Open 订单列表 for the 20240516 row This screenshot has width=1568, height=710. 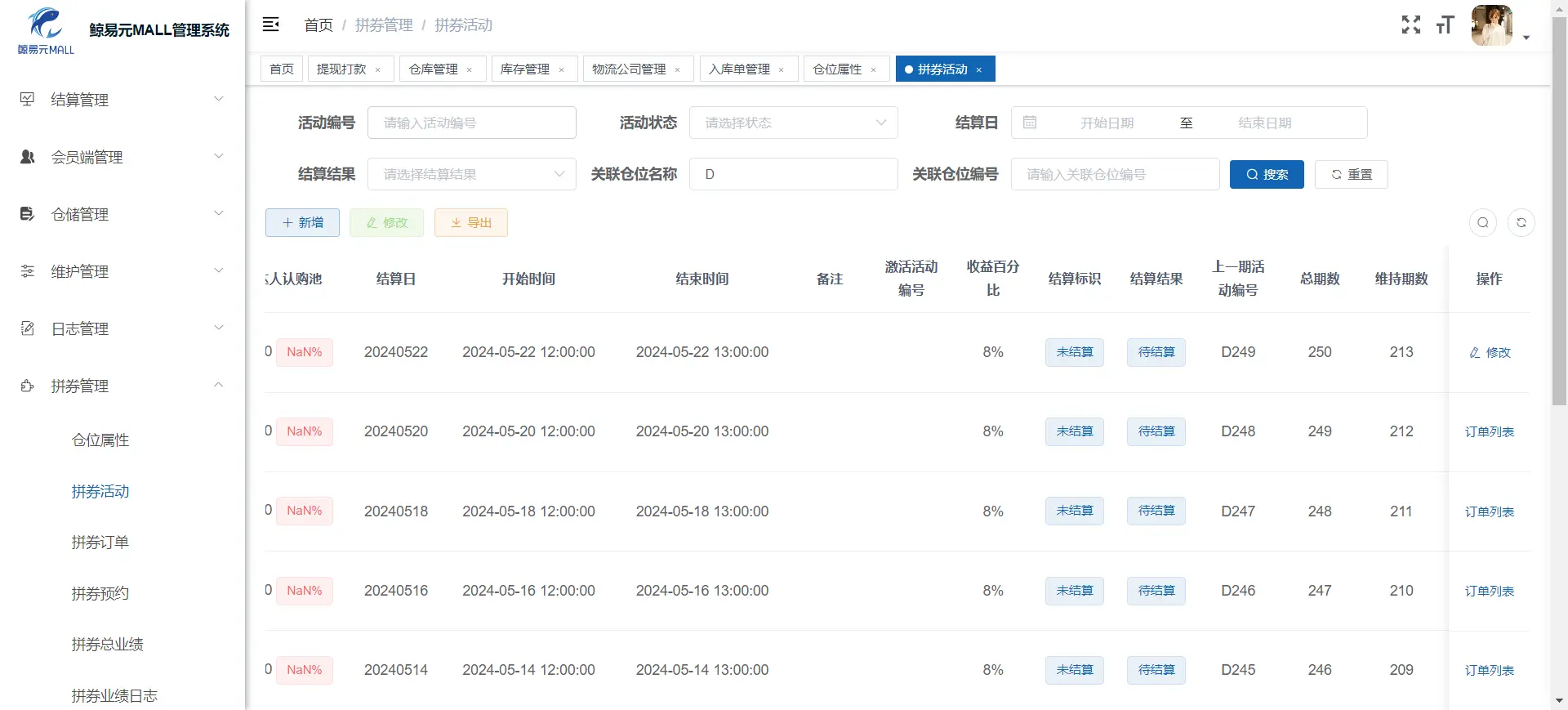(1490, 591)
